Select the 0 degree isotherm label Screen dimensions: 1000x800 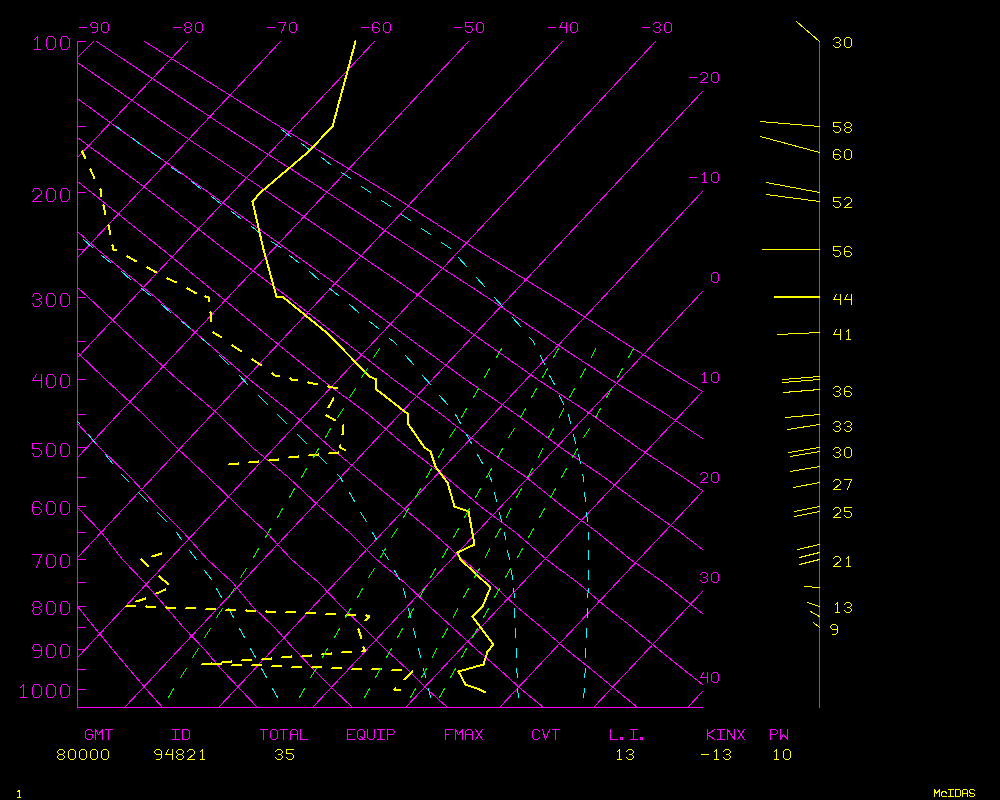pyautogui.click(x=714, y=278)
